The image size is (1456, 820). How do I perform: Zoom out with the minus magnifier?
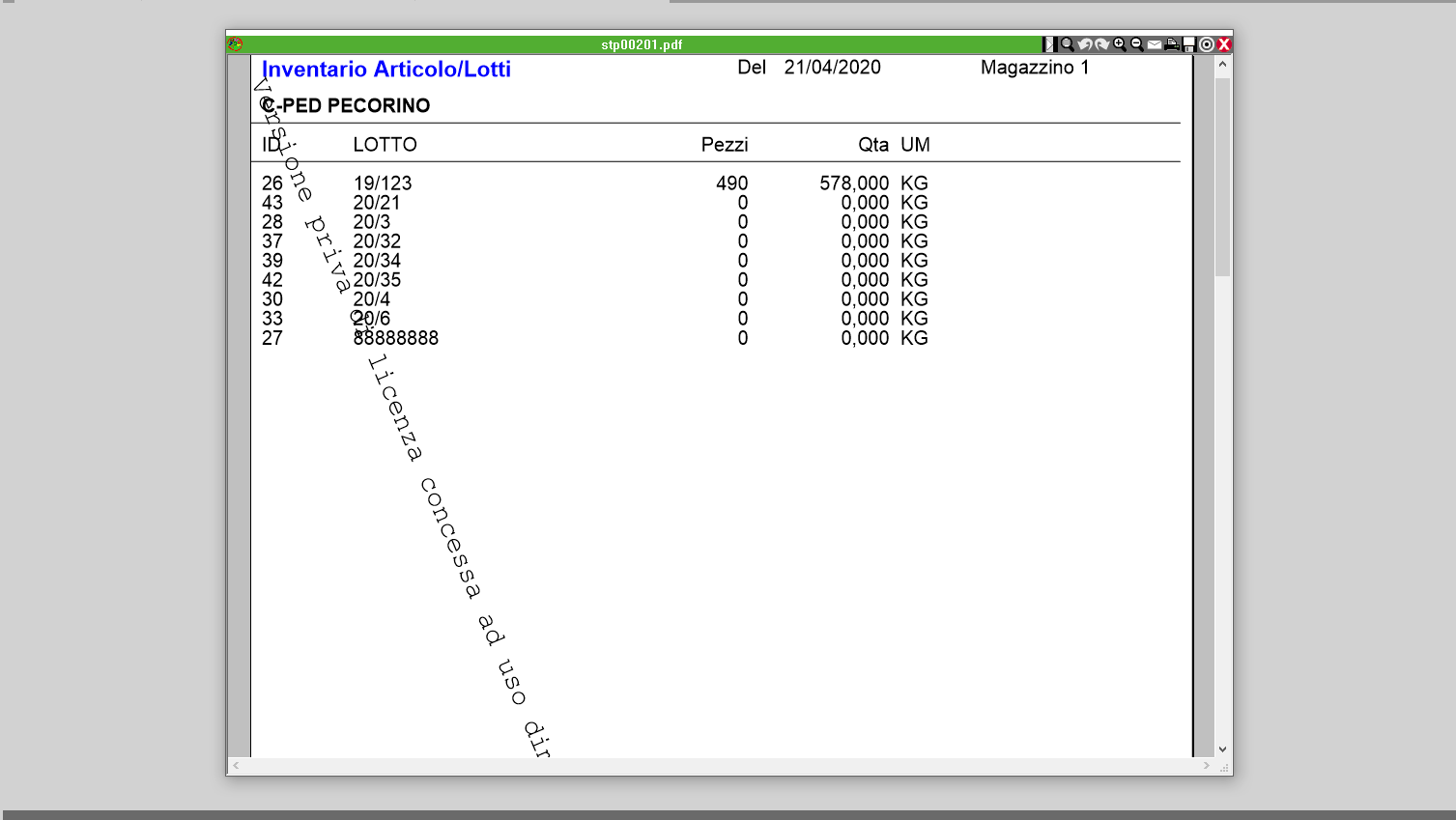[1137, 44]
